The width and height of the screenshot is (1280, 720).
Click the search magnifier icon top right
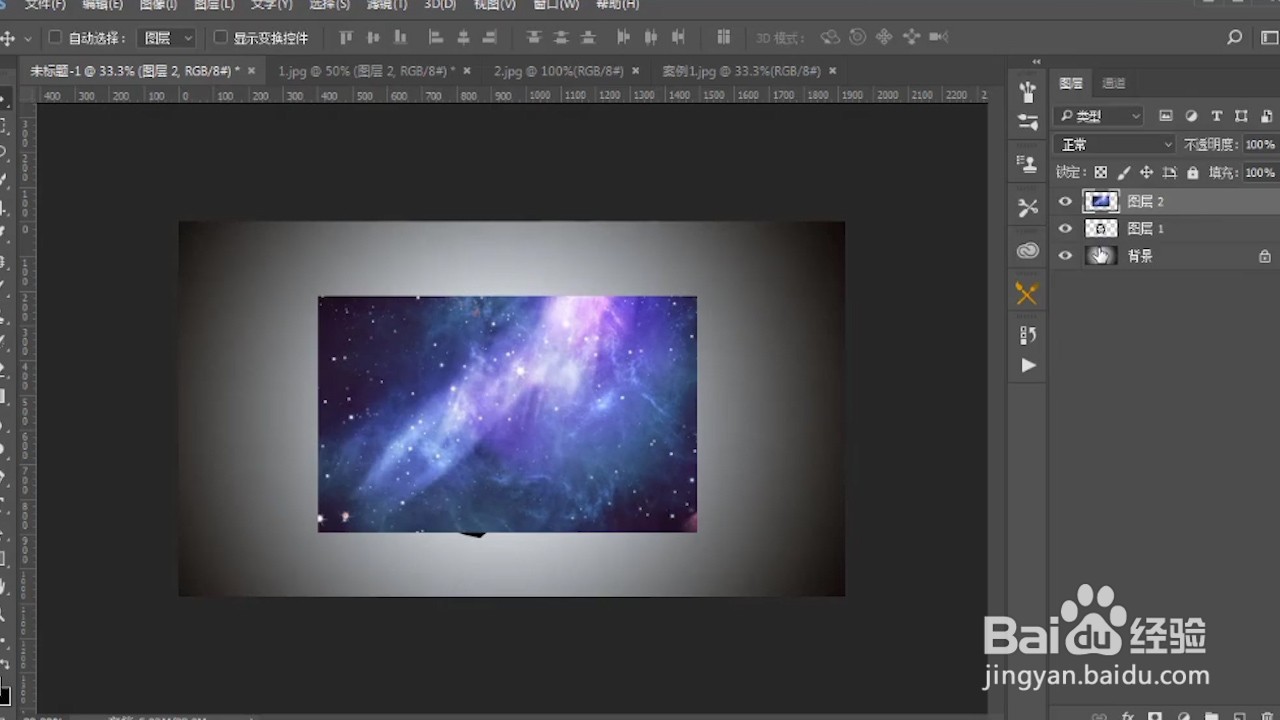(x=1234, y=37)
